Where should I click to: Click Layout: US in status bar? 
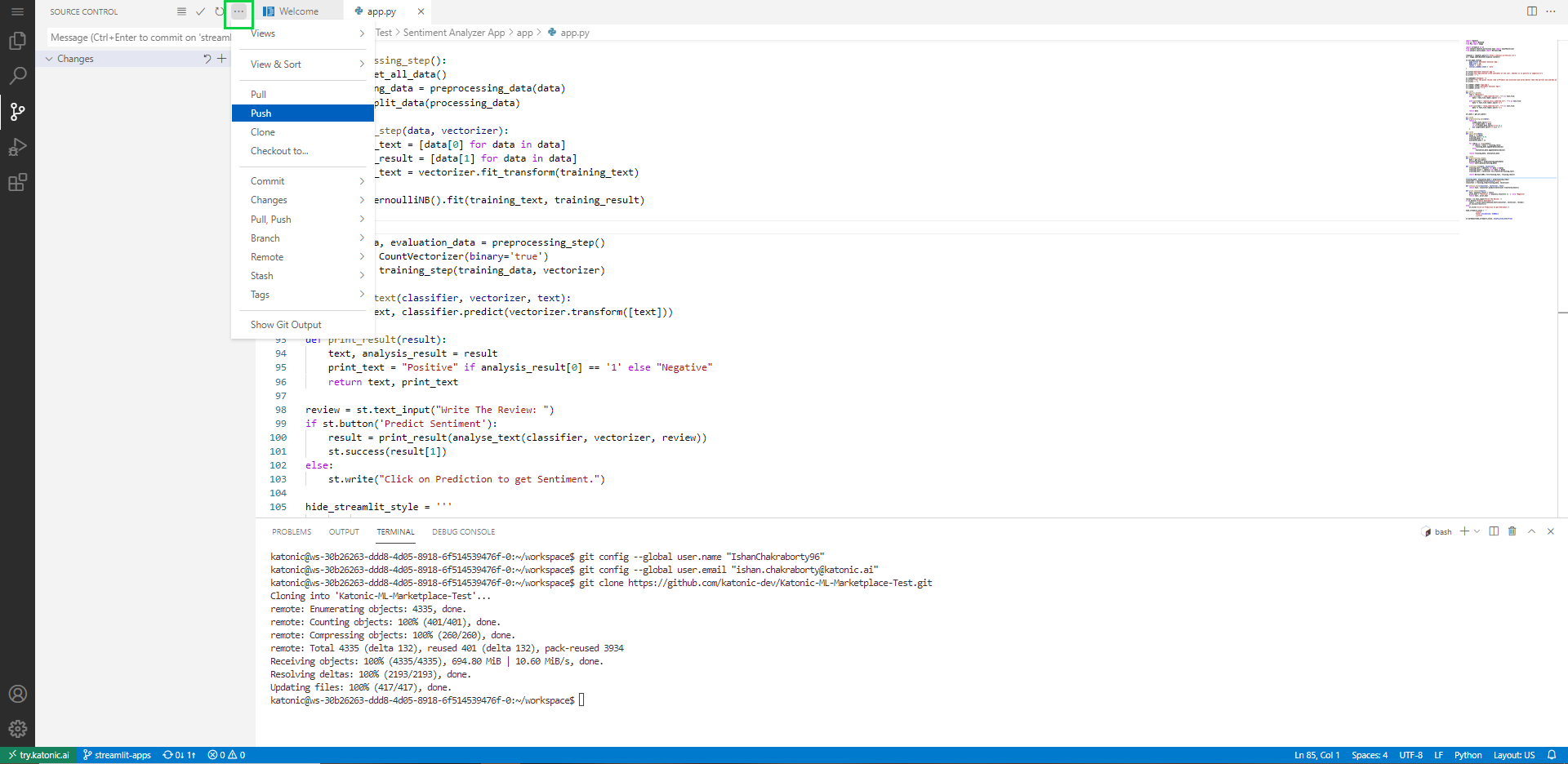(x=1514, y=755)
